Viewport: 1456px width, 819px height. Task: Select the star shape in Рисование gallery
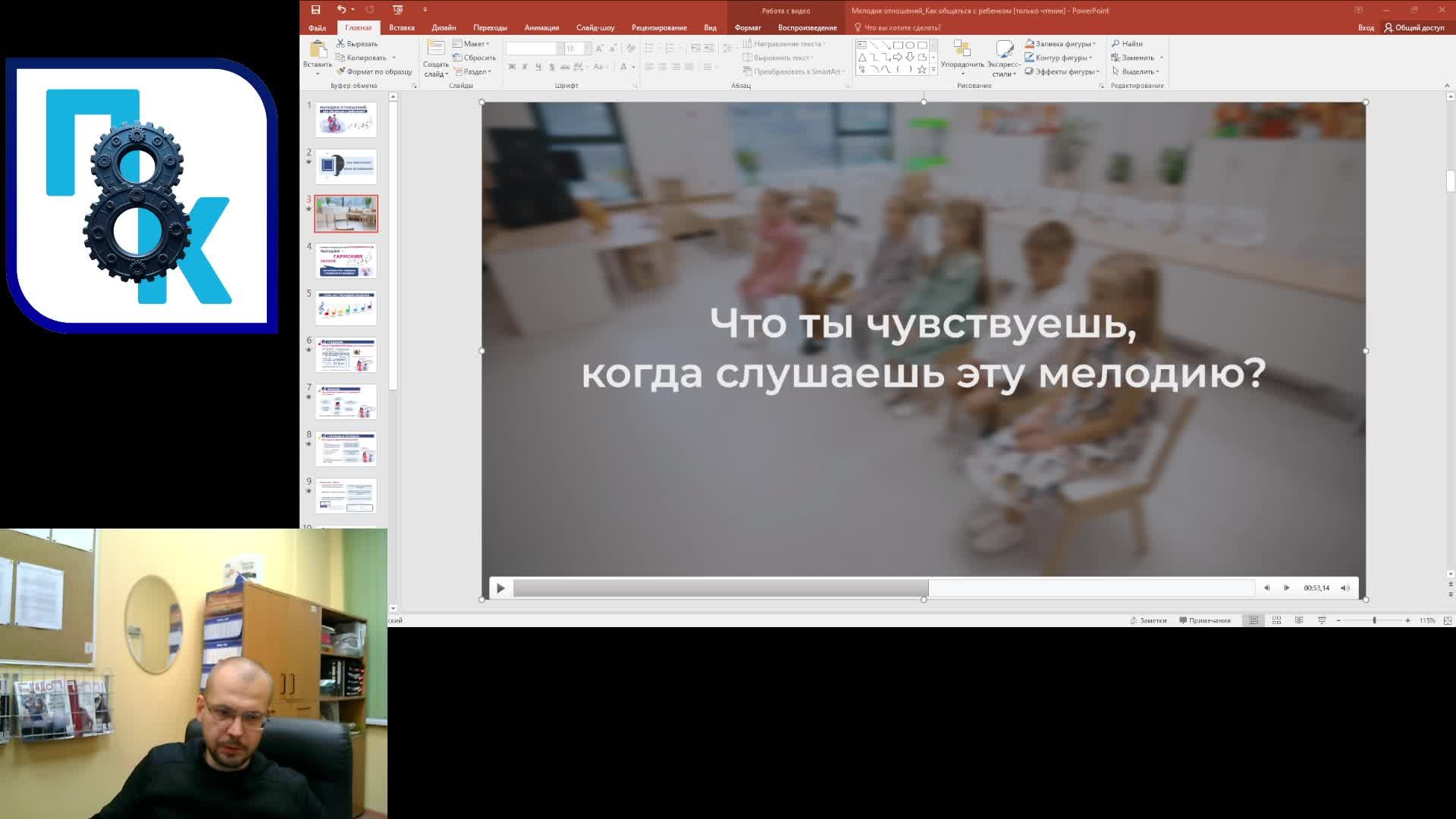920,71
